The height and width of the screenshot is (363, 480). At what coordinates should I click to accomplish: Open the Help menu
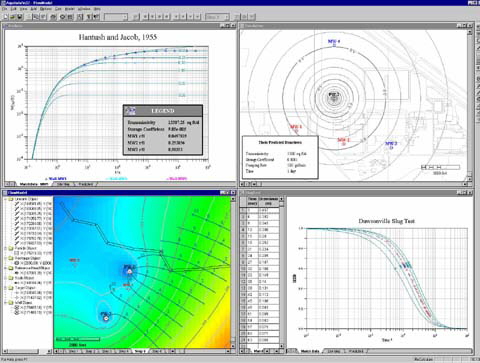click(x=97, y=9)
